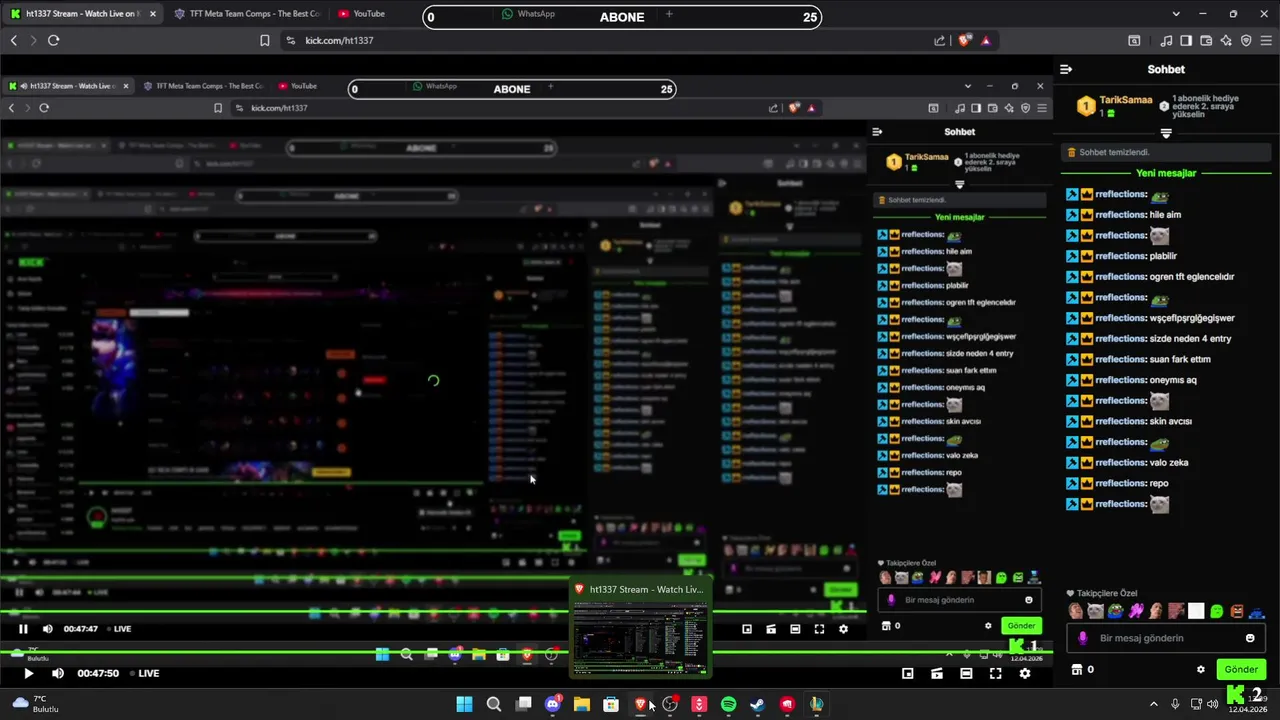This screenshot has width=1280, height=720.
Task: Click the nested inner Gönder send button
Action: point(1021,626)
